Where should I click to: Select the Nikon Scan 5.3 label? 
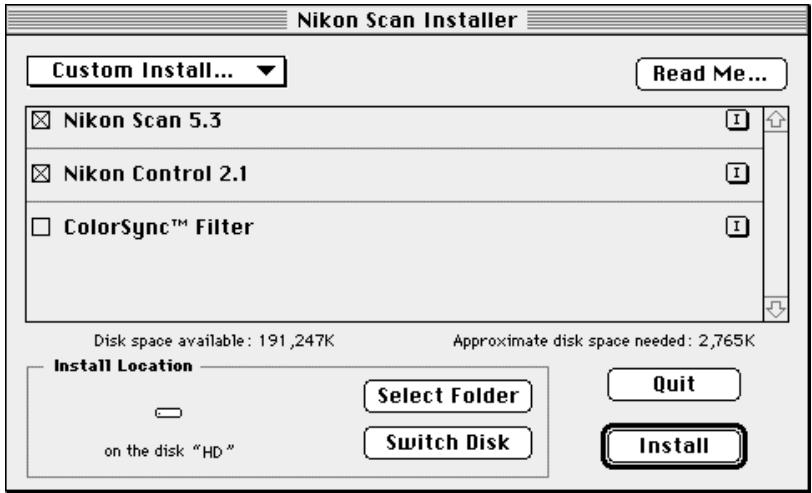pyautogui.click(x=142, y=121)
